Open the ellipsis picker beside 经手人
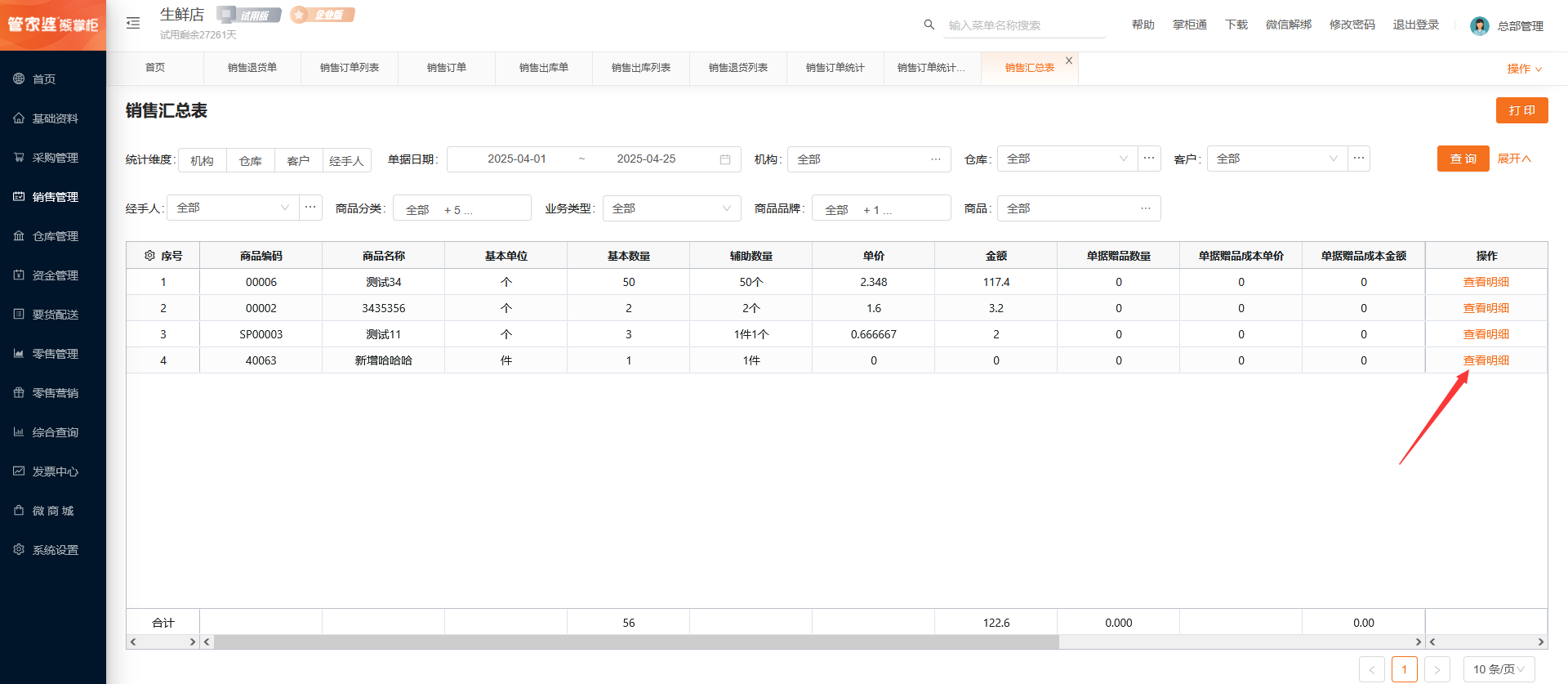 click(x=310, y=208)
